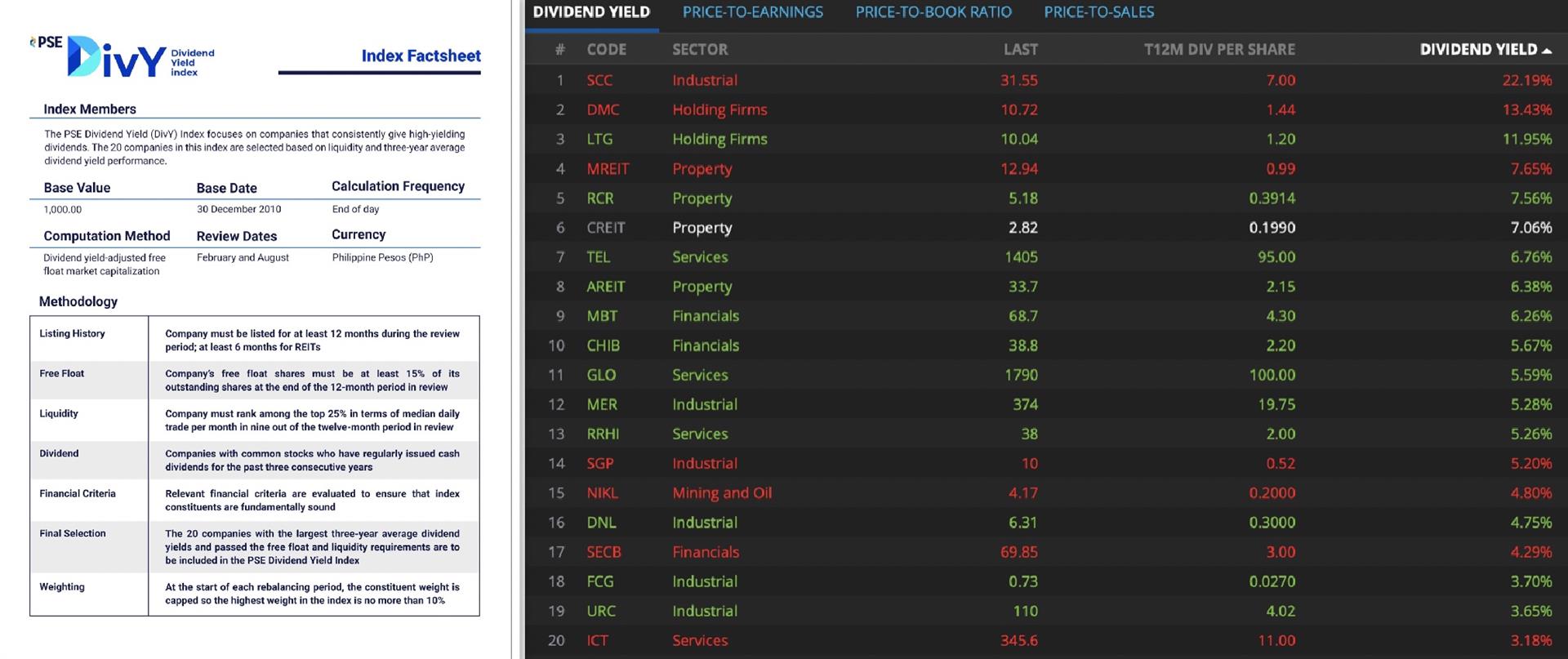Open stock code RRHI

point(603,434)
